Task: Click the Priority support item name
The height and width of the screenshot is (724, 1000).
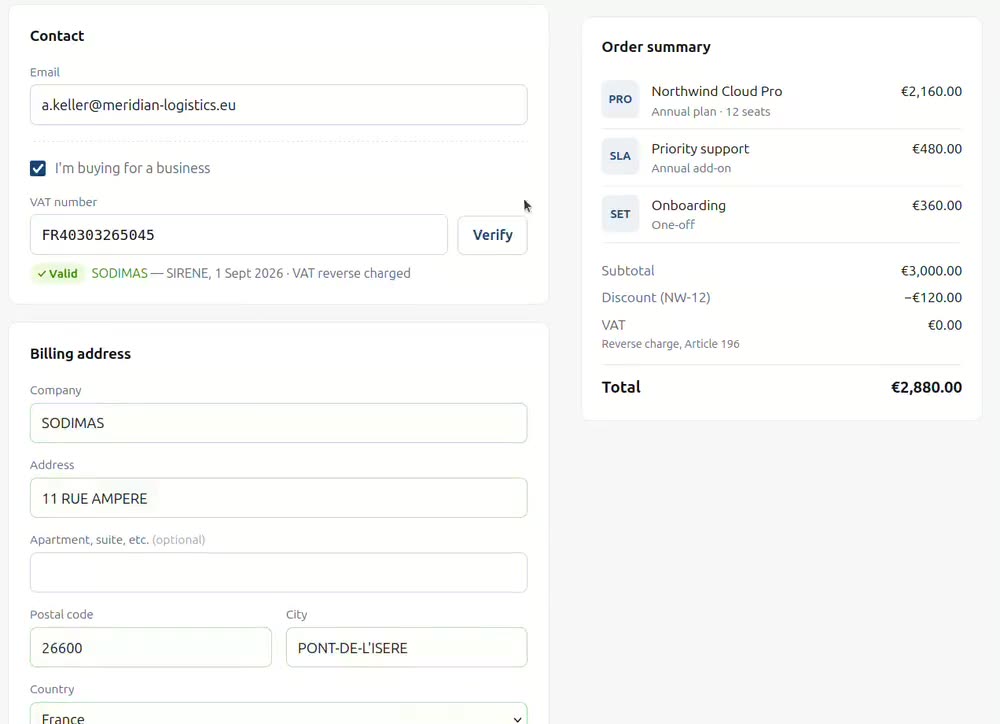Action: [700, 149]
